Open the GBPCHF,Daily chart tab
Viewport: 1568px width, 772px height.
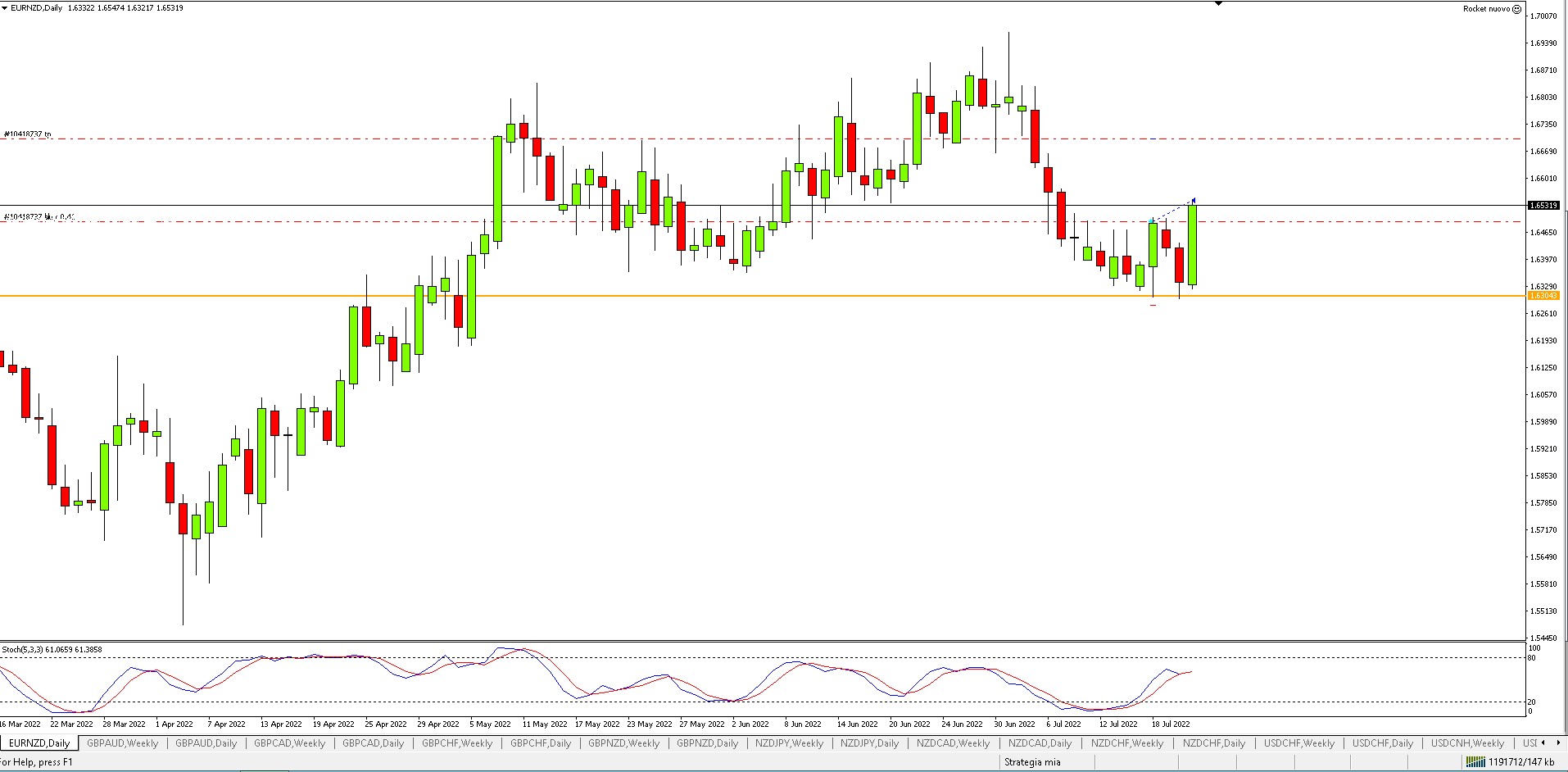click(x=541, y=743)
